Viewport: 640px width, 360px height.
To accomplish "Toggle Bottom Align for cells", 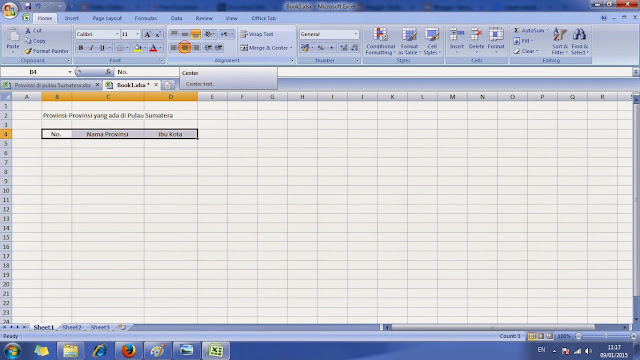I will click(196, 34).
